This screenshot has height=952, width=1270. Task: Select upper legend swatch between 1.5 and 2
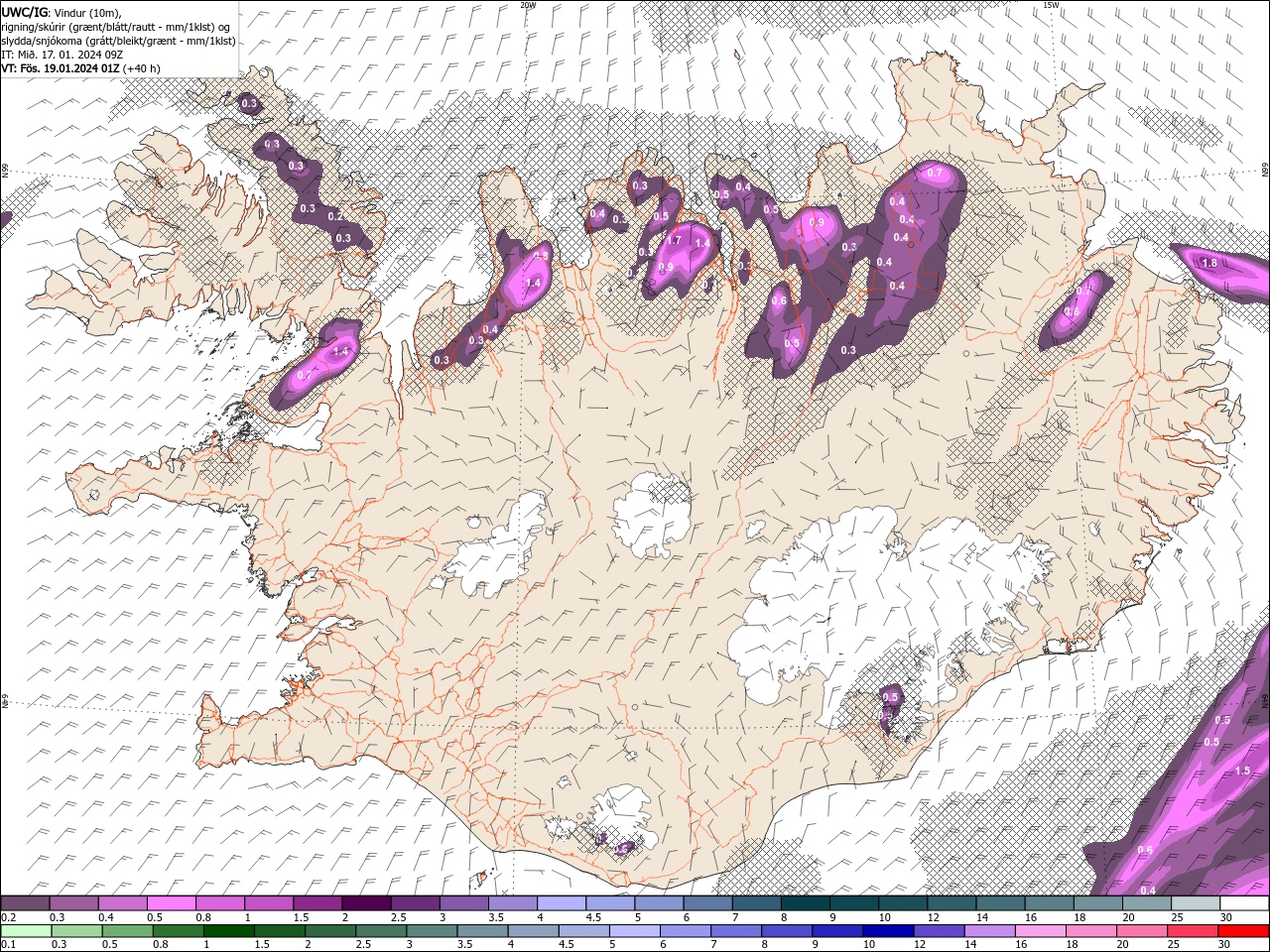(317, 903)
